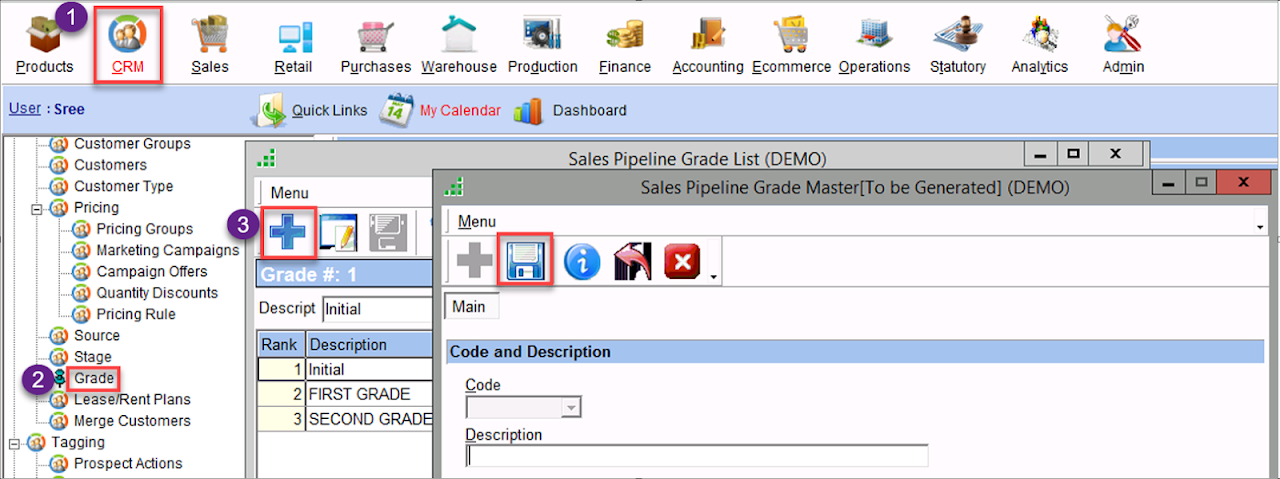Click the User link
The image size is (1280, 479).
coord(24,109)
